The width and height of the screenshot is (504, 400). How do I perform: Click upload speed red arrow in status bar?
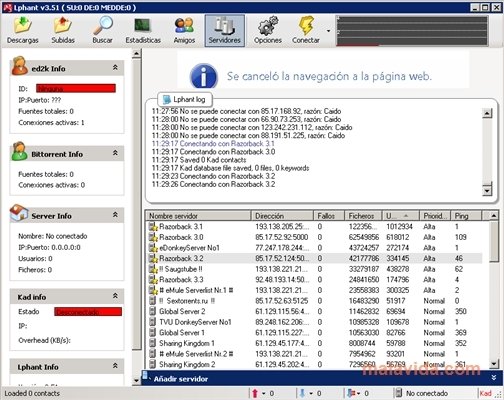pyautogui.click(x=255, y=393)
